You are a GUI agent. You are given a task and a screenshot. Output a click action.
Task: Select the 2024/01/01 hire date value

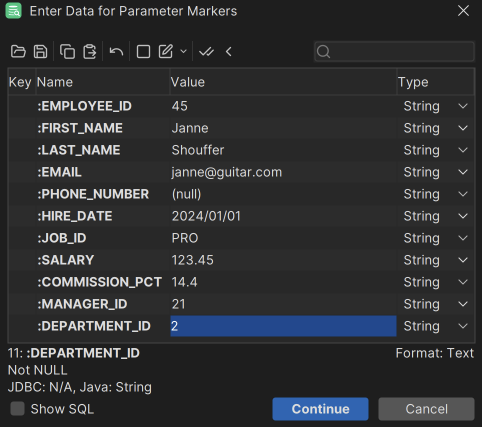point(283,216)
